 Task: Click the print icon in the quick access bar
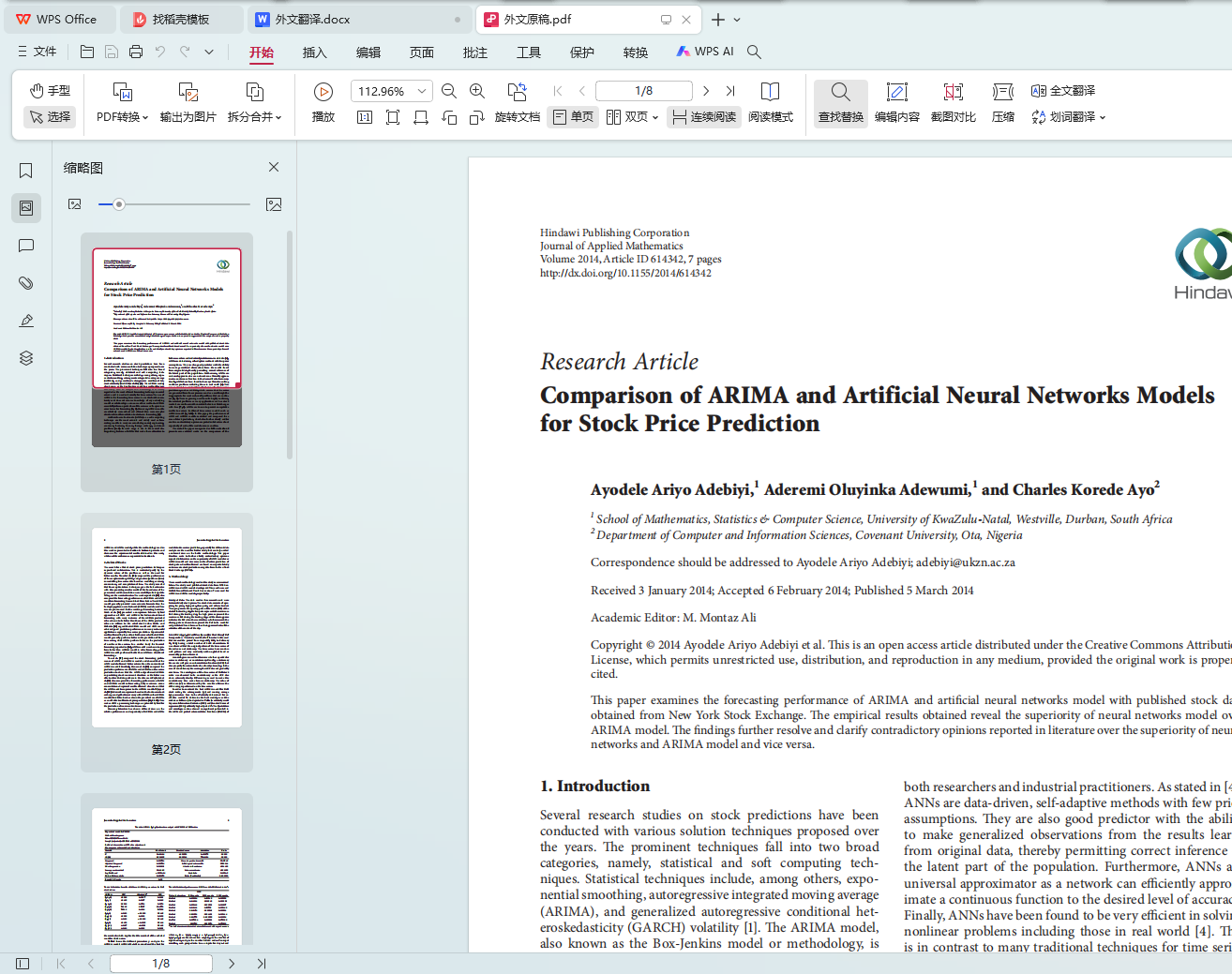pyautogui.click(x=136, y=52)
